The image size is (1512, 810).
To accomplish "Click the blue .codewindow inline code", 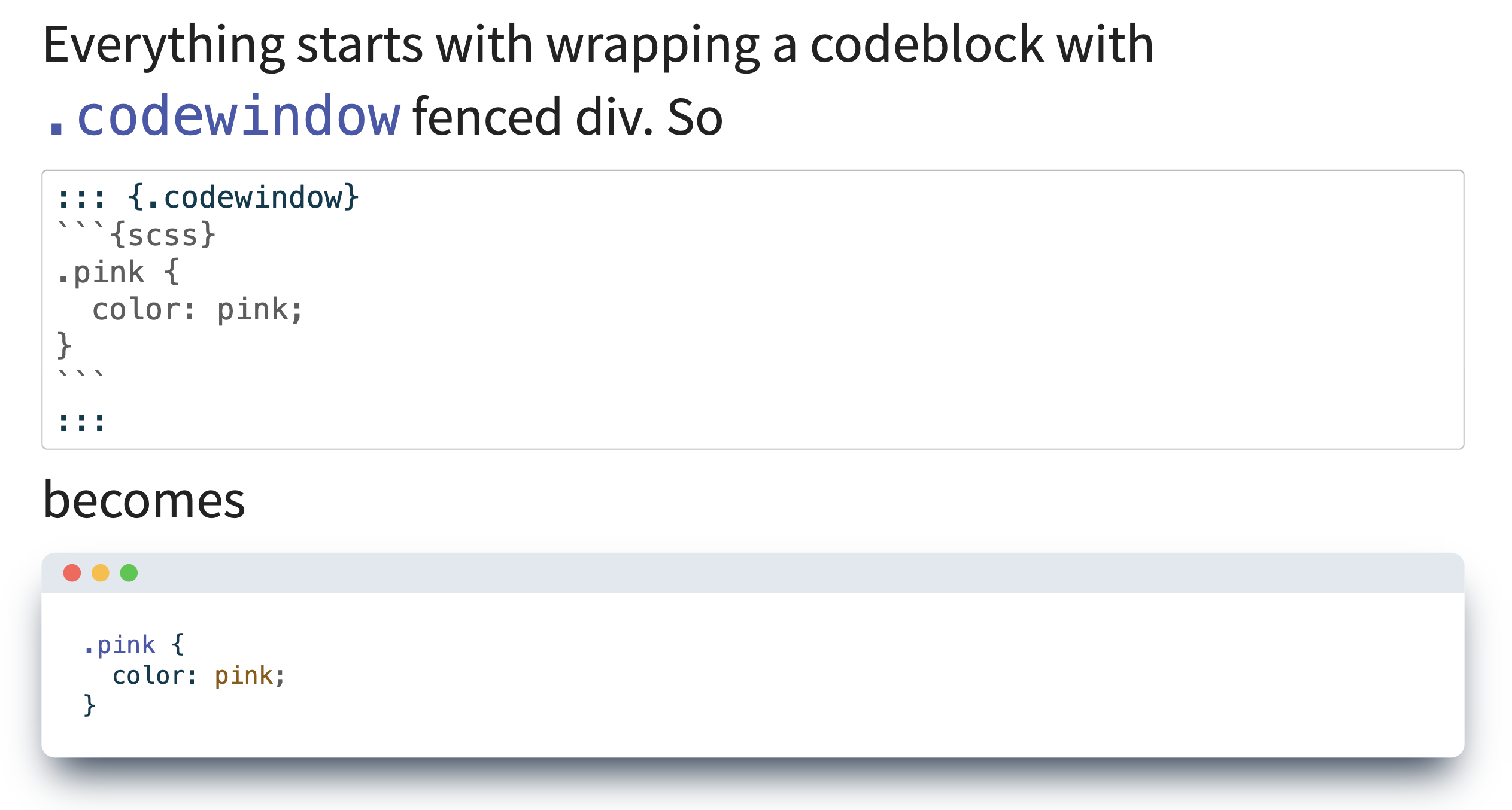I will [x=223, y=116].
